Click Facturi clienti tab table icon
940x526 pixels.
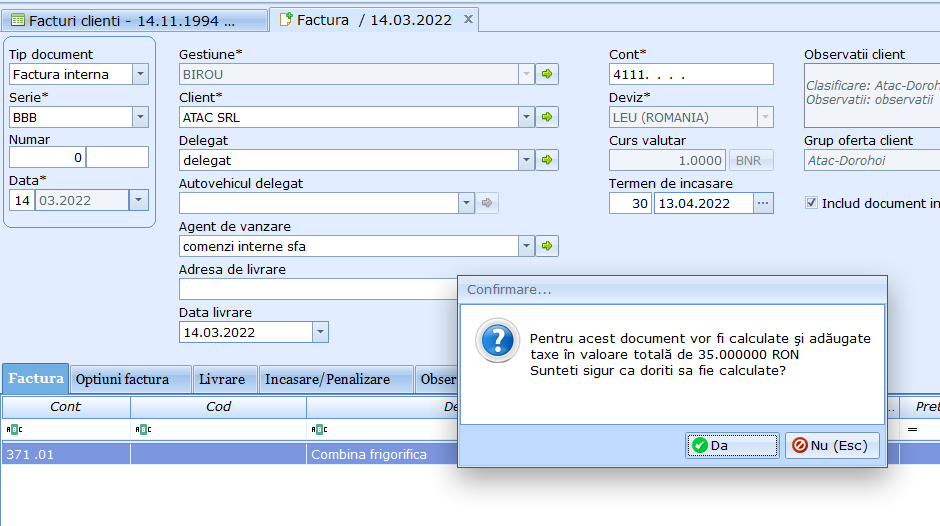18,20
